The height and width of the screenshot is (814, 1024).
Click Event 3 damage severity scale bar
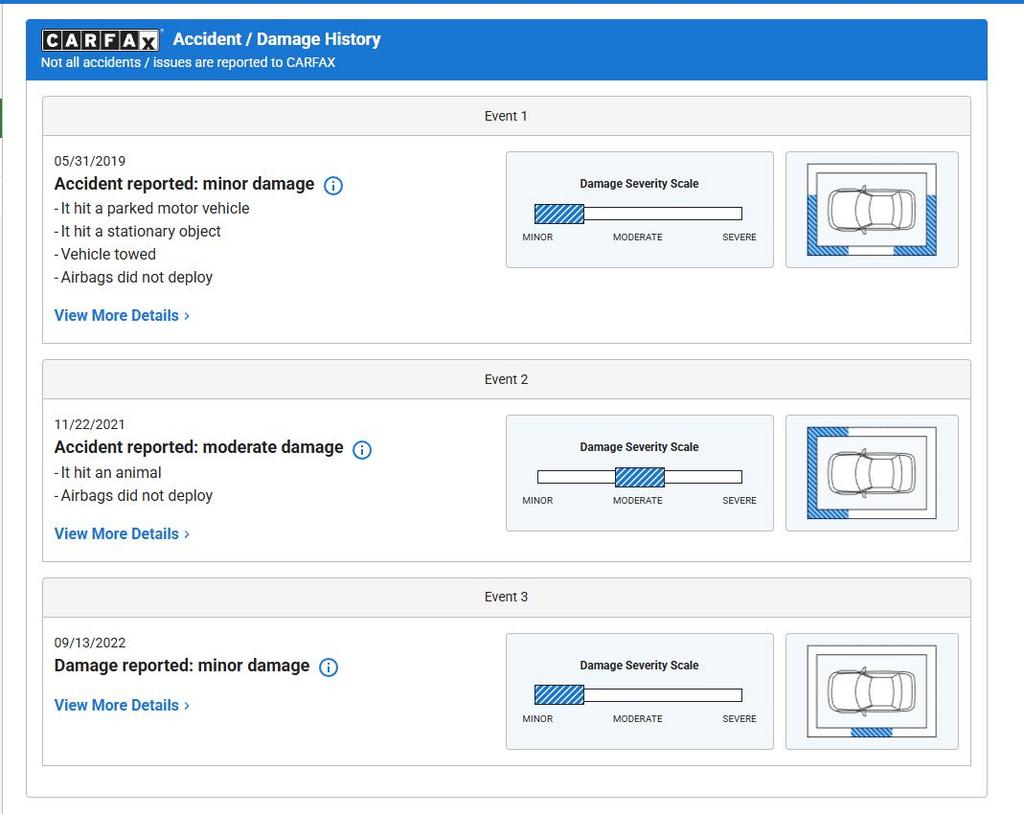(638, 695)
